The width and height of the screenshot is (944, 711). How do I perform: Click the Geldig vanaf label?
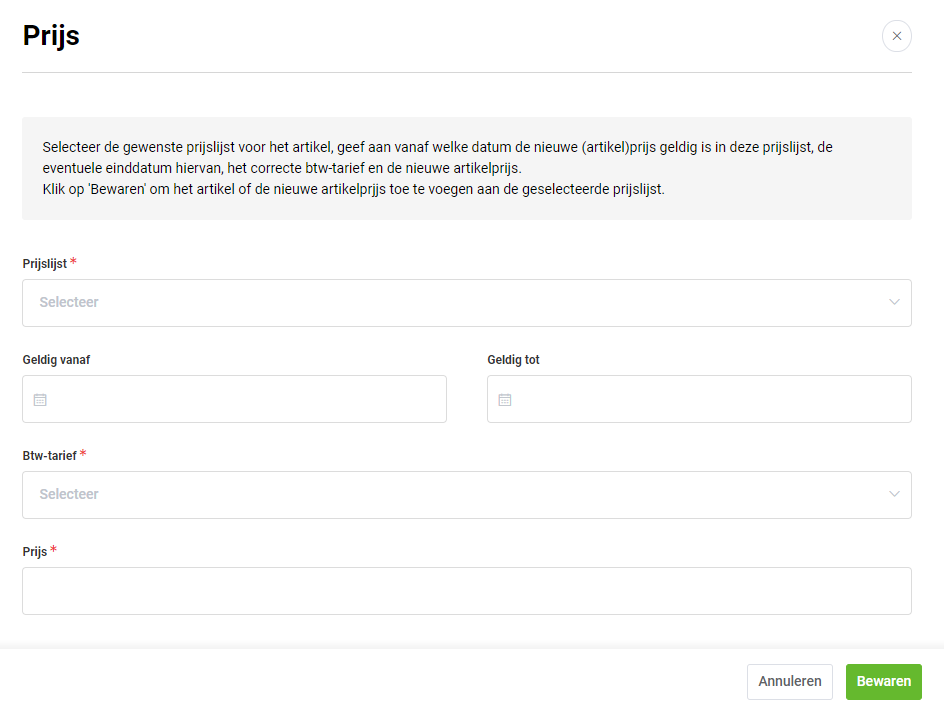tap(56, 360)
